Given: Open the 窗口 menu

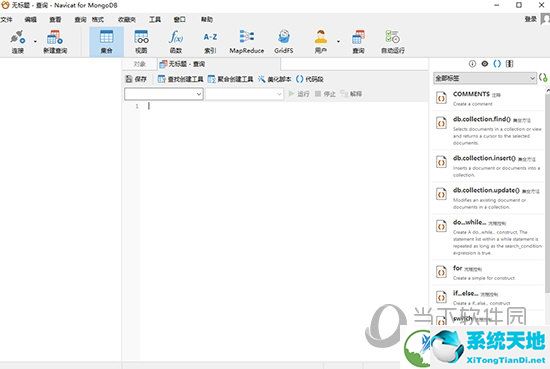Looking at the screenshot, I should coord(180,19).
